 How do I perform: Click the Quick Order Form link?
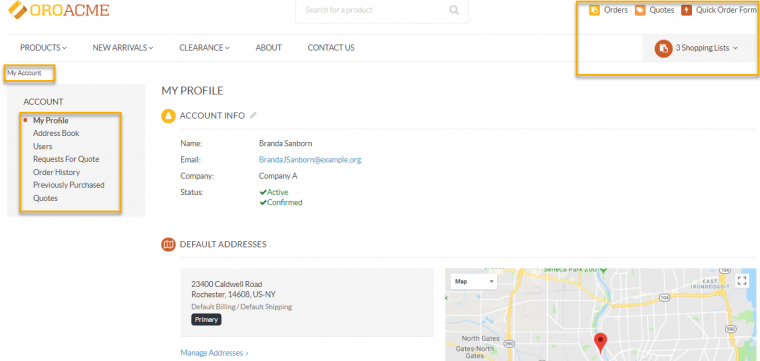click(x=726, y=10)
